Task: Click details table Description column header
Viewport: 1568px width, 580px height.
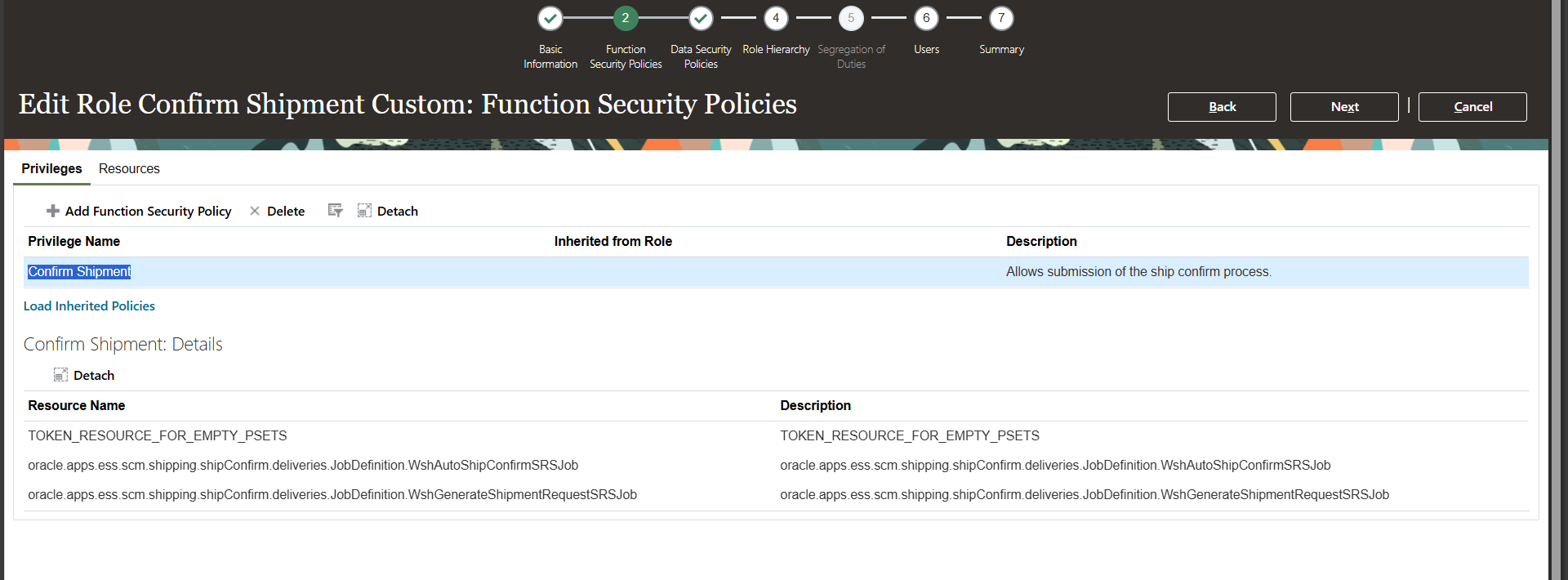Action: pos(815,405)
